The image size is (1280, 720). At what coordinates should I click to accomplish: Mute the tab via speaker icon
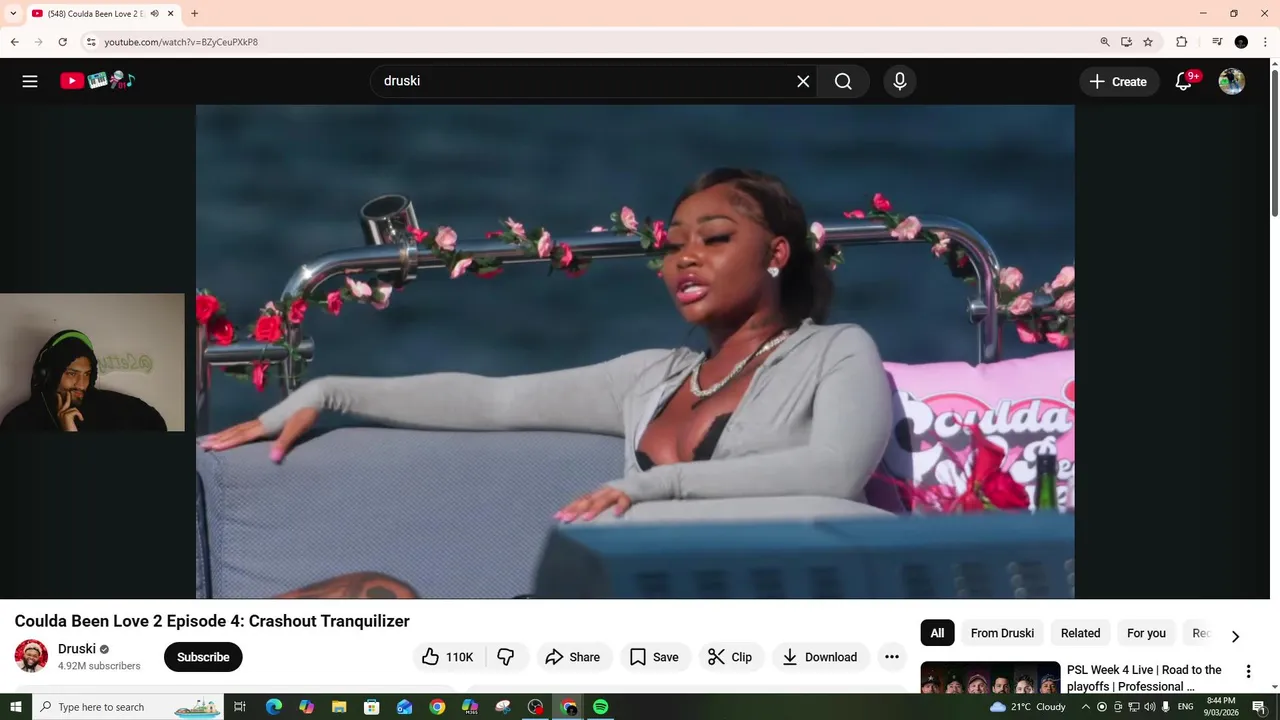coord(154,13)
